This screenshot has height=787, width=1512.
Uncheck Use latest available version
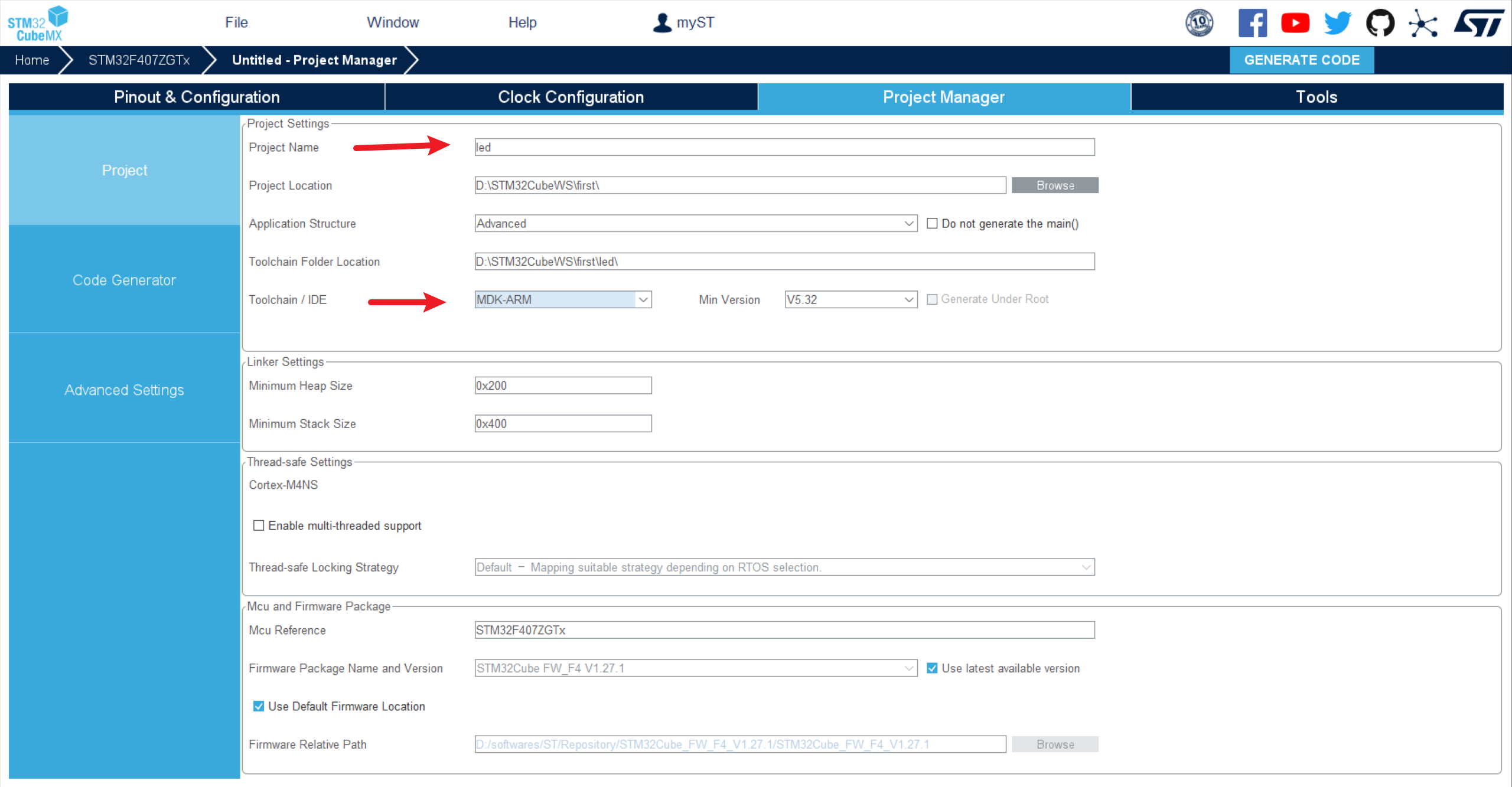coord(932,668)
